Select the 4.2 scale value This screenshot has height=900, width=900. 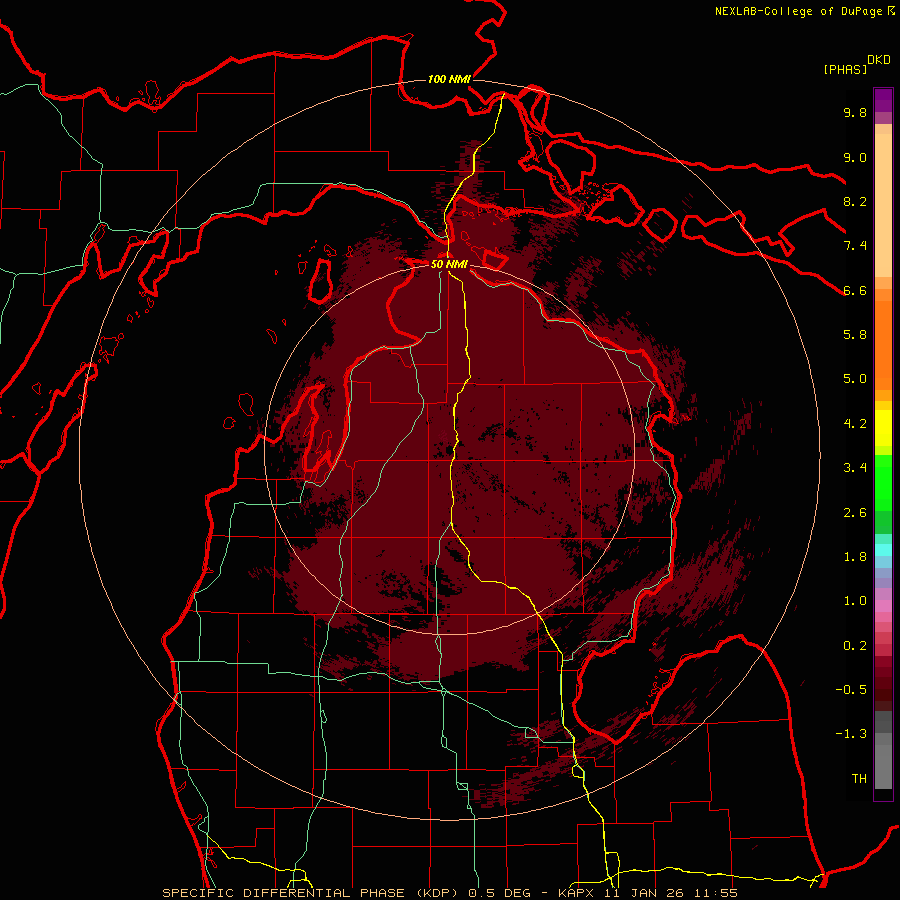[x=855, y=424]
